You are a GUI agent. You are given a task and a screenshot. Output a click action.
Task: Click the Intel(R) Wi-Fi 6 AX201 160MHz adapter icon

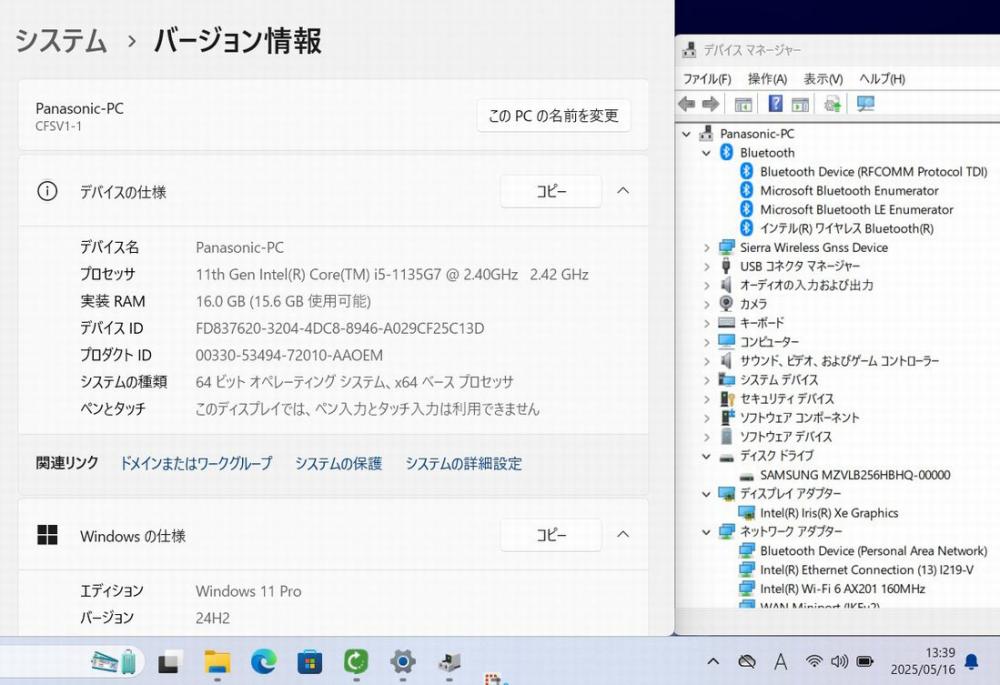click(746, 588)
